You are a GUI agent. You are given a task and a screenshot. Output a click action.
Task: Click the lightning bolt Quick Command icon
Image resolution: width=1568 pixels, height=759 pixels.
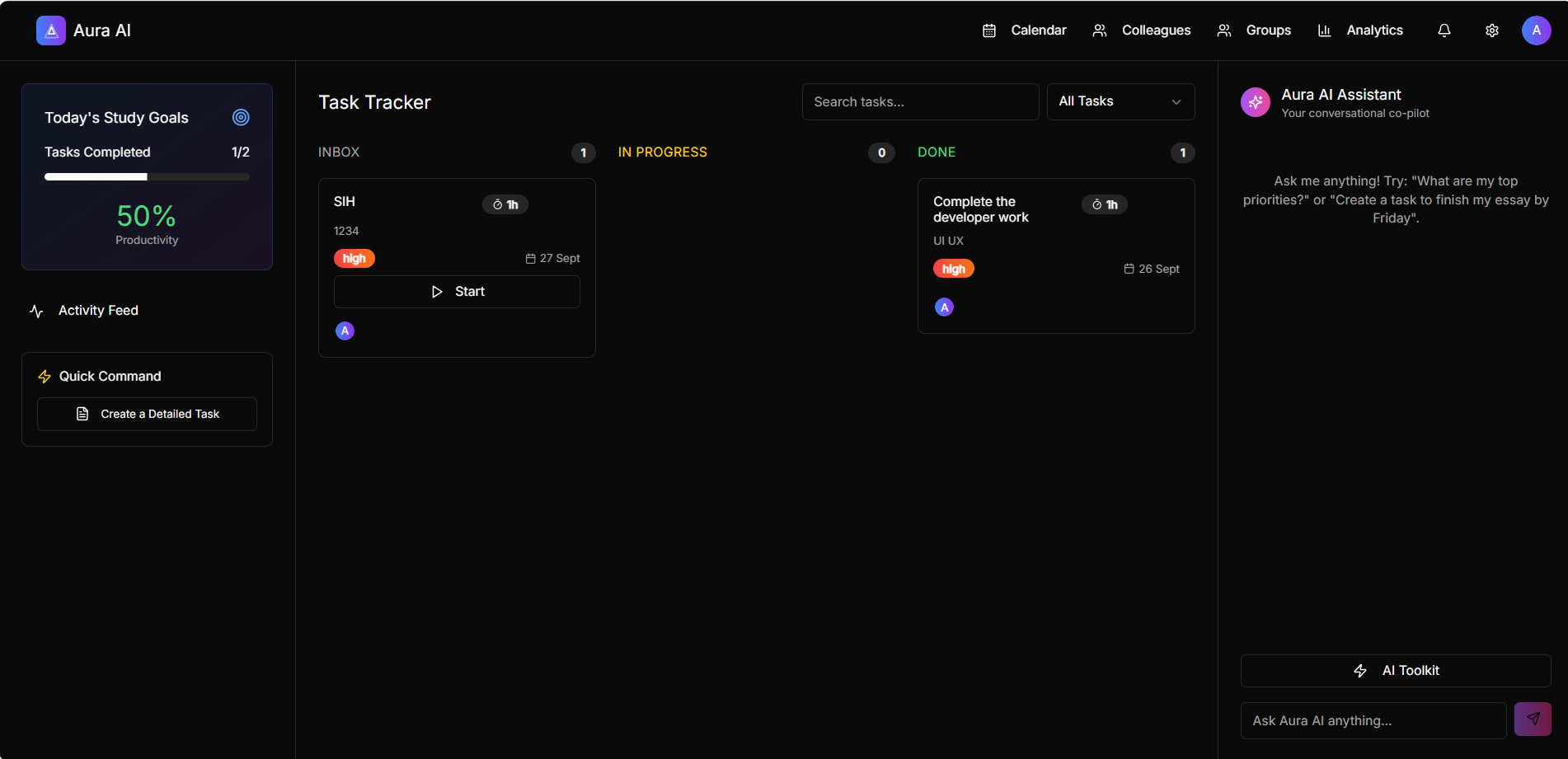pos(45,376)
